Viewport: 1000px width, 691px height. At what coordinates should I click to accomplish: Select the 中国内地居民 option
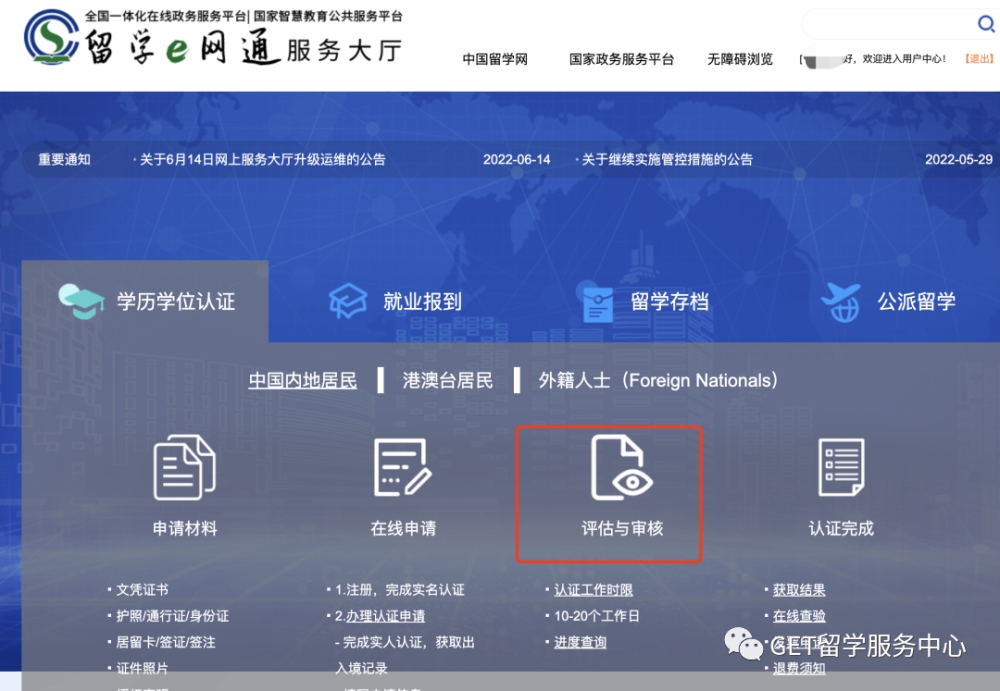click(302, 380)
